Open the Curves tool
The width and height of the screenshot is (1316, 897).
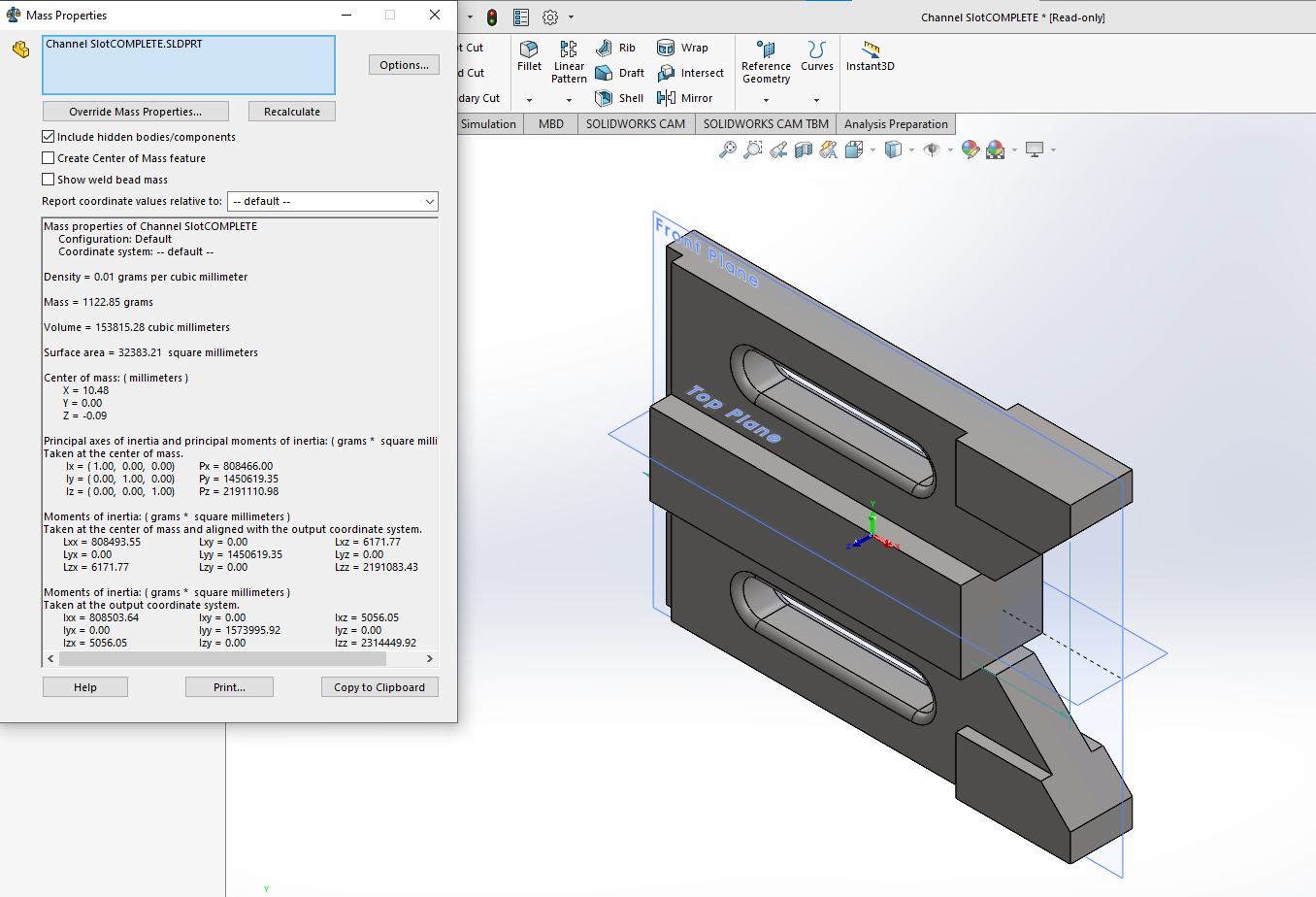click(x=816, y=56)
